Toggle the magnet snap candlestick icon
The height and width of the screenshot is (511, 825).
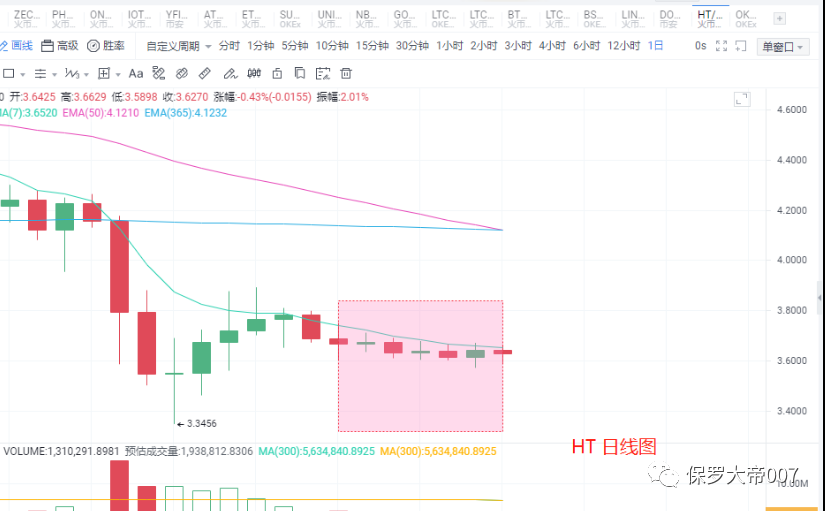254,74
